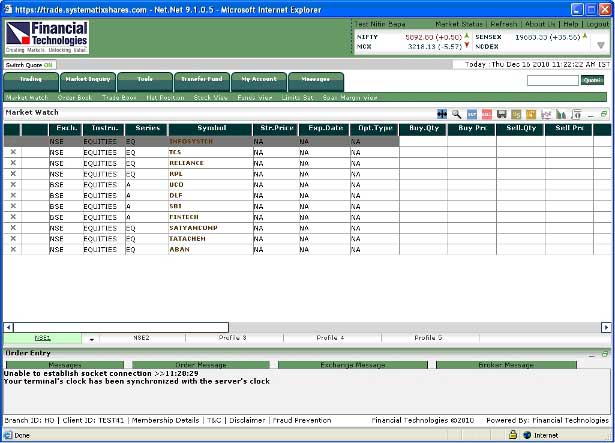615x443 pixels.
Task: Click the Help link in header
Action: coord(571,24)
